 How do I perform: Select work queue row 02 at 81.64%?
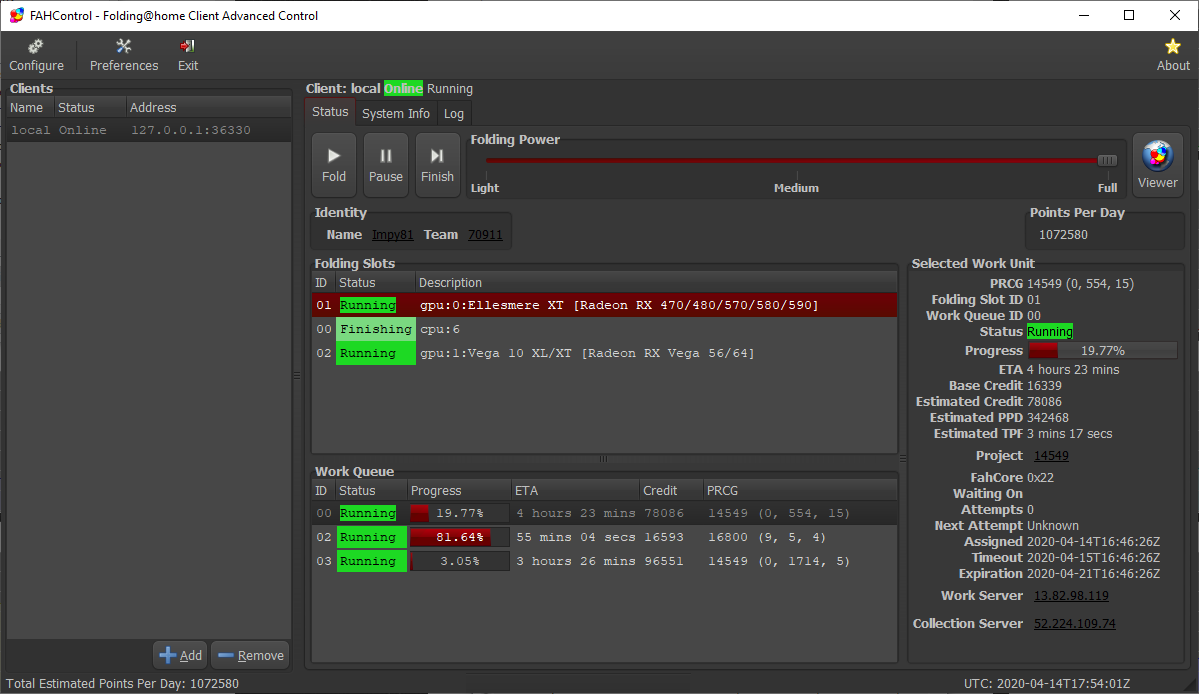tap(604, 537)
